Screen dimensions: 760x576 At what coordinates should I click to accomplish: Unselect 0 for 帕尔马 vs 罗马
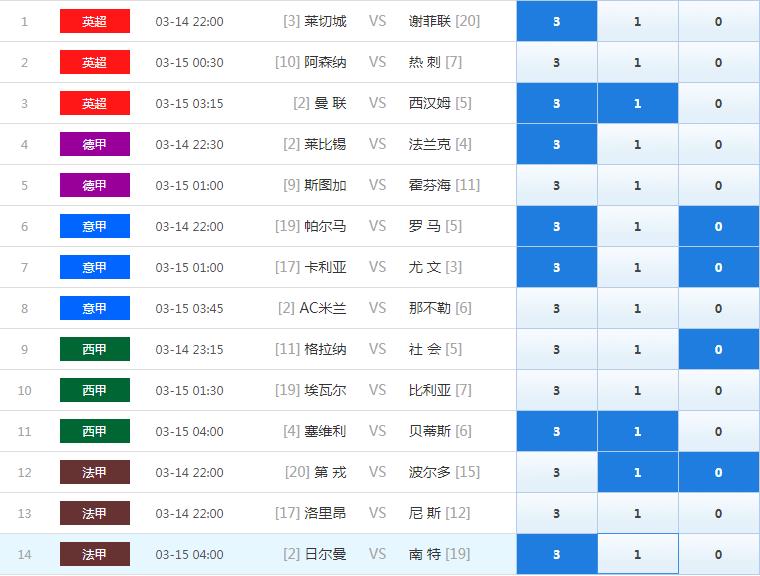(x=718, y=226)
